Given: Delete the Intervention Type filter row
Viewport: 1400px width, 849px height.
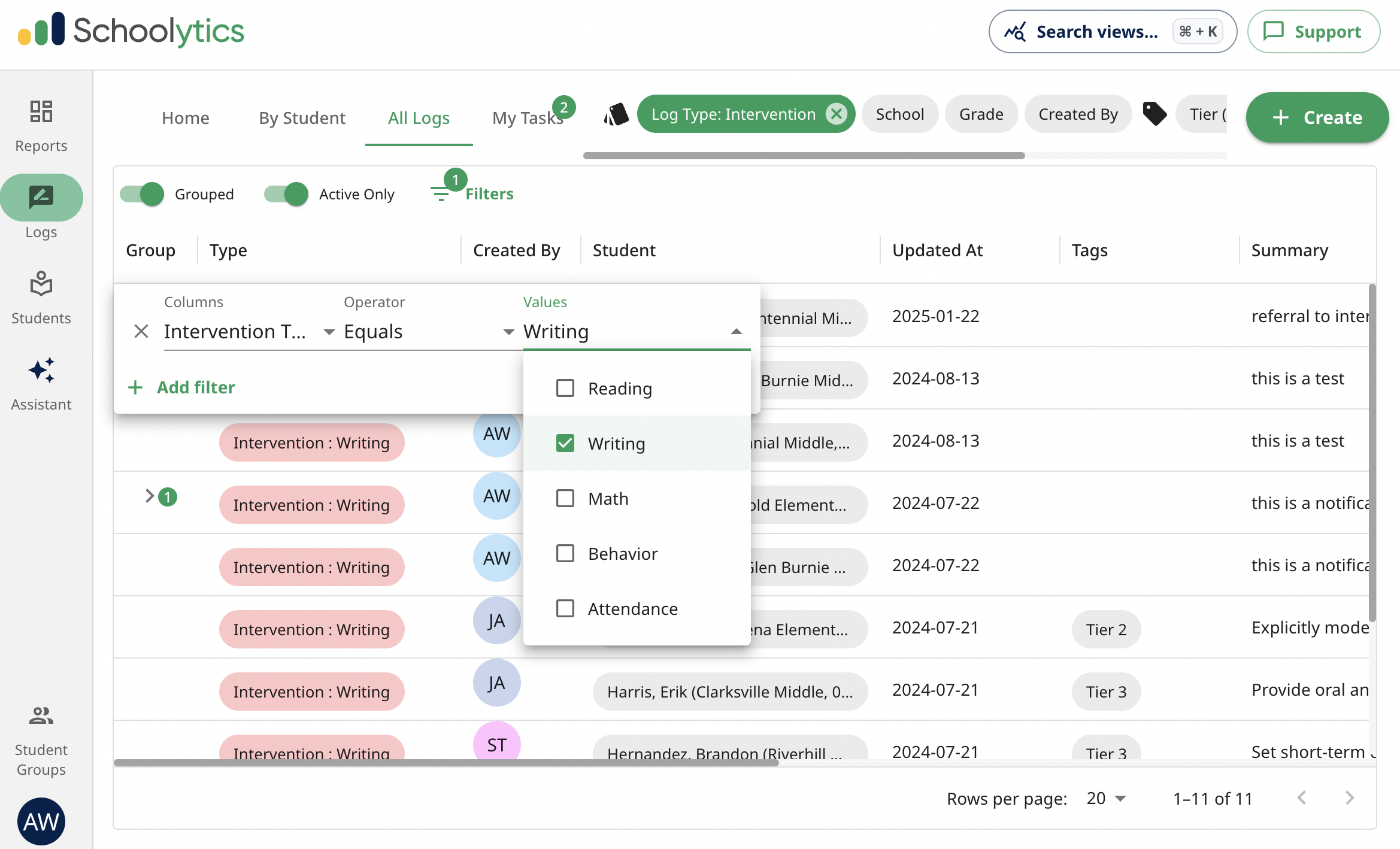Looking at the screenshot, I should 141,331.
